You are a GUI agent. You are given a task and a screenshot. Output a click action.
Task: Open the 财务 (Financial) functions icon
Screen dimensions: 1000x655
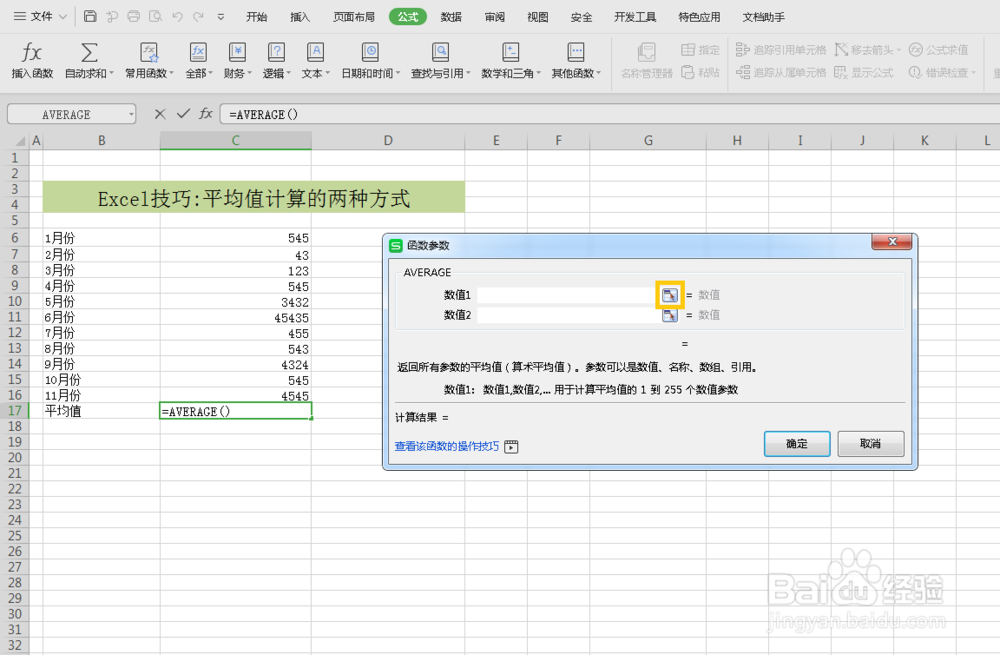pyautogui.click(x=237, y=60)
